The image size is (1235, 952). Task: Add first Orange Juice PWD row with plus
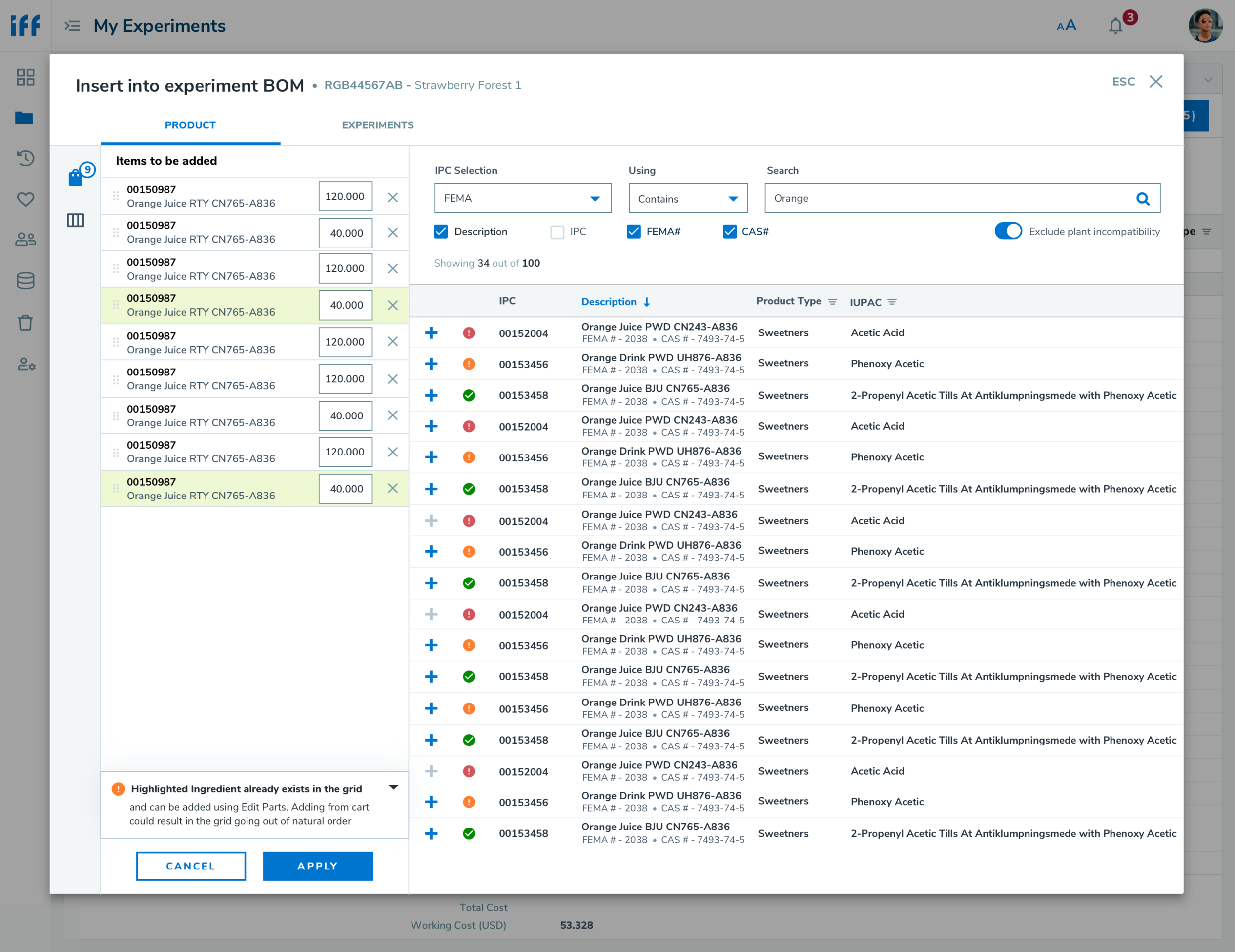pyautogui.click(x=431, y=332)
